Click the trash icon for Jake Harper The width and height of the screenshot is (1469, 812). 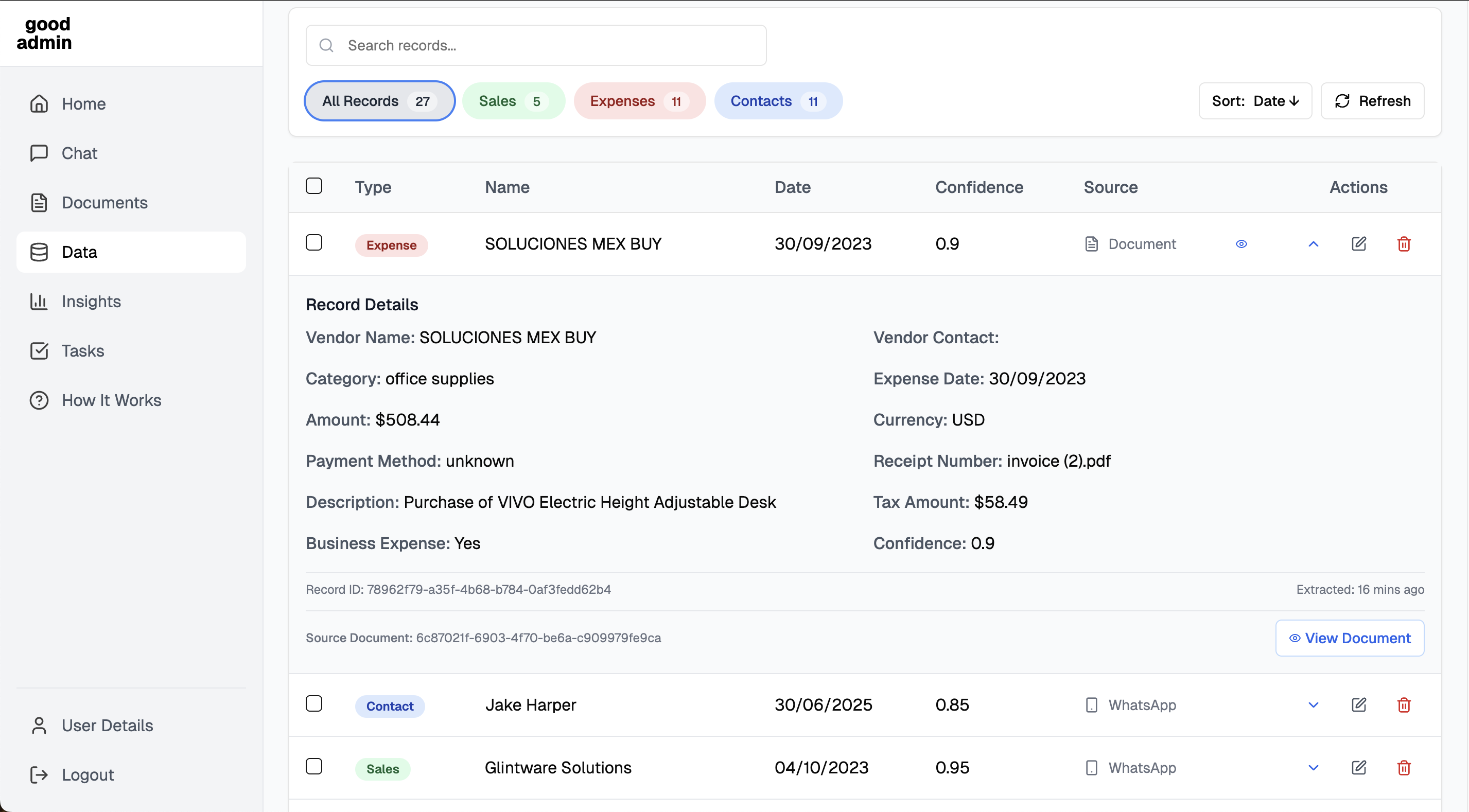click(x=1404, y=705)
